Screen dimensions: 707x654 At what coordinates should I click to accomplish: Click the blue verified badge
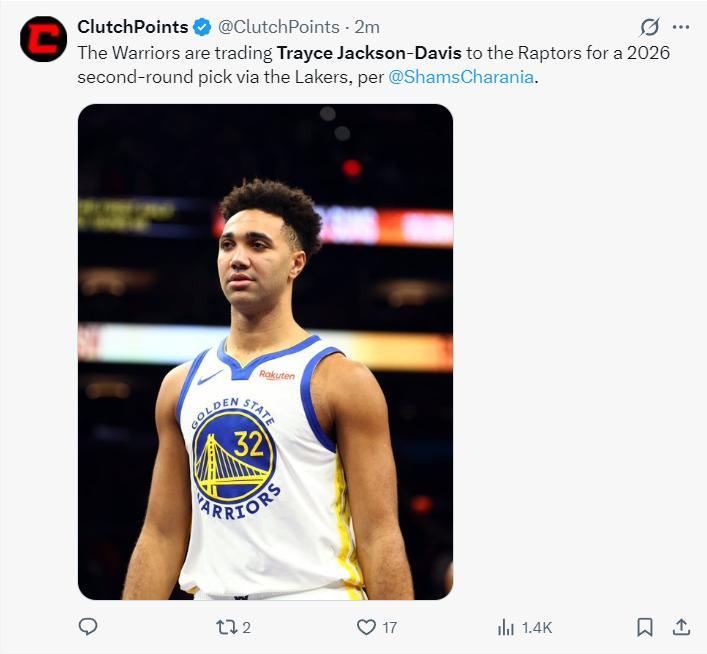(203, 27)
